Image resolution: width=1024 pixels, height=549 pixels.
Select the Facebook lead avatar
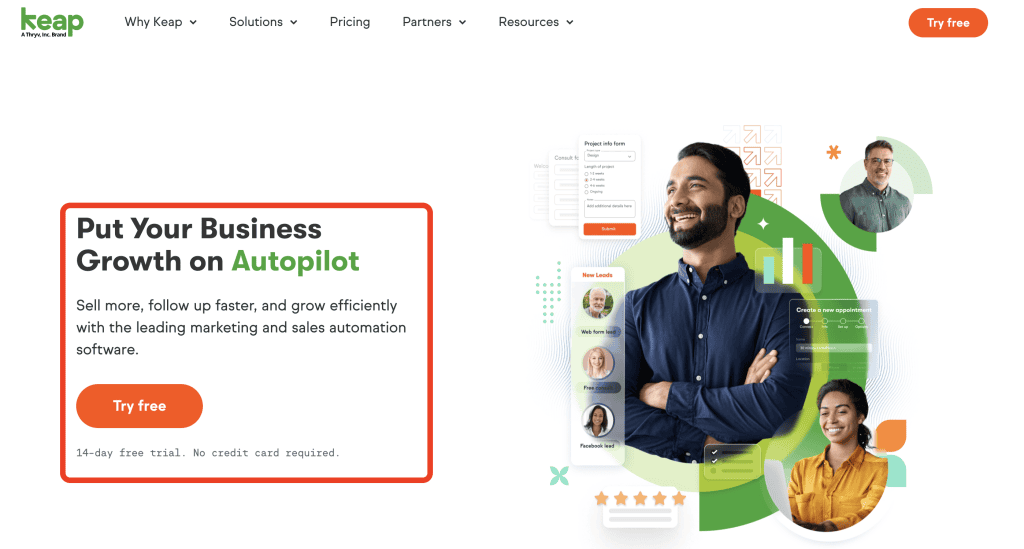click(598, 420)
